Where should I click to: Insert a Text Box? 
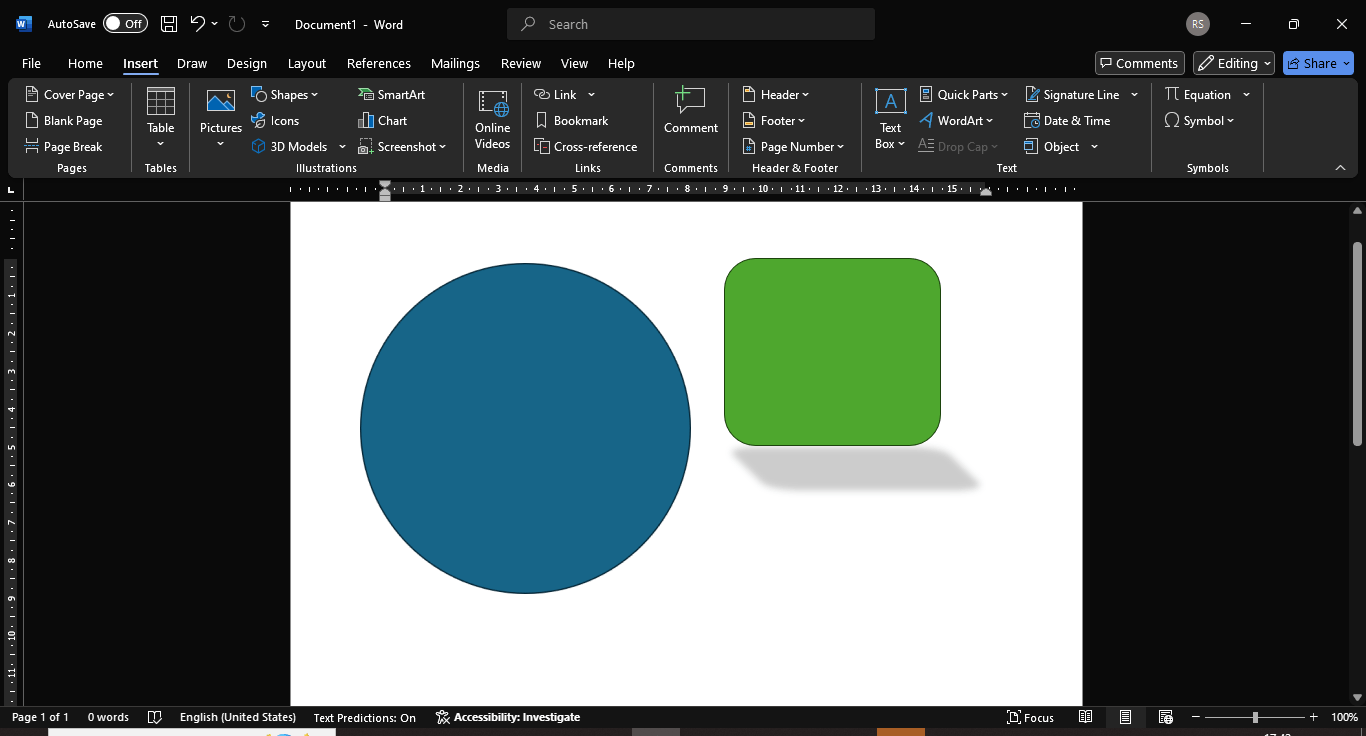tap(890, 118)
